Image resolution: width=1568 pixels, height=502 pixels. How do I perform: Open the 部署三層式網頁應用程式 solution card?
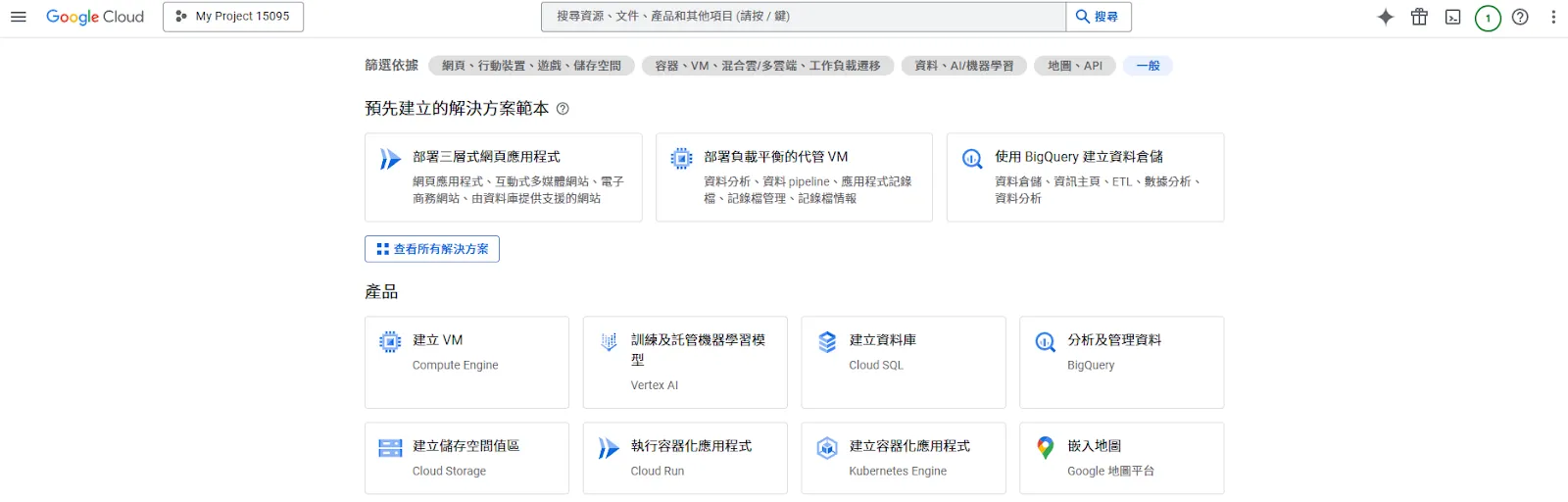tap(504, 177)
